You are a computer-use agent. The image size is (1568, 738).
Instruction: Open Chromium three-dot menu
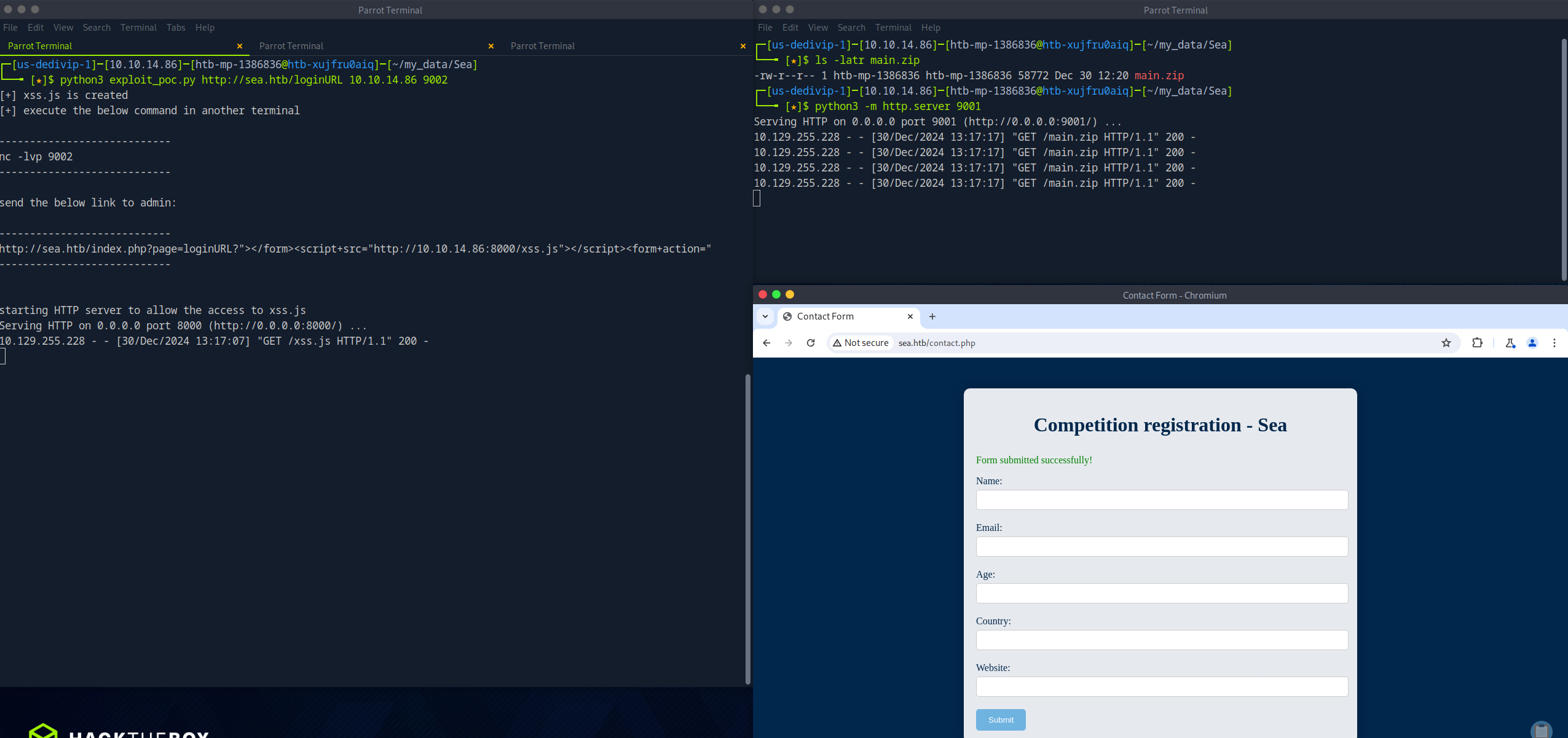pyautogui.click(x=1554, y=343)
